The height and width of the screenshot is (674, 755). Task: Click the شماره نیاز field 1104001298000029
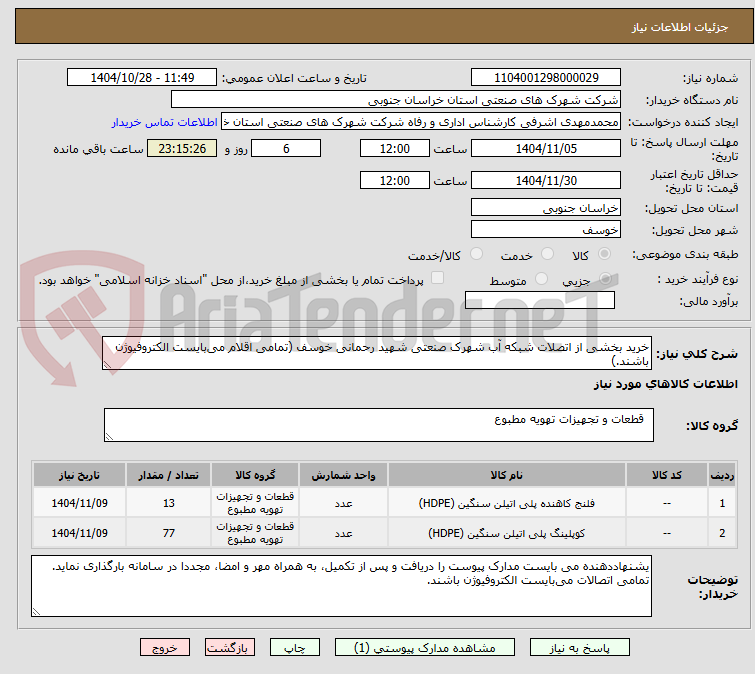click(546, 78)
